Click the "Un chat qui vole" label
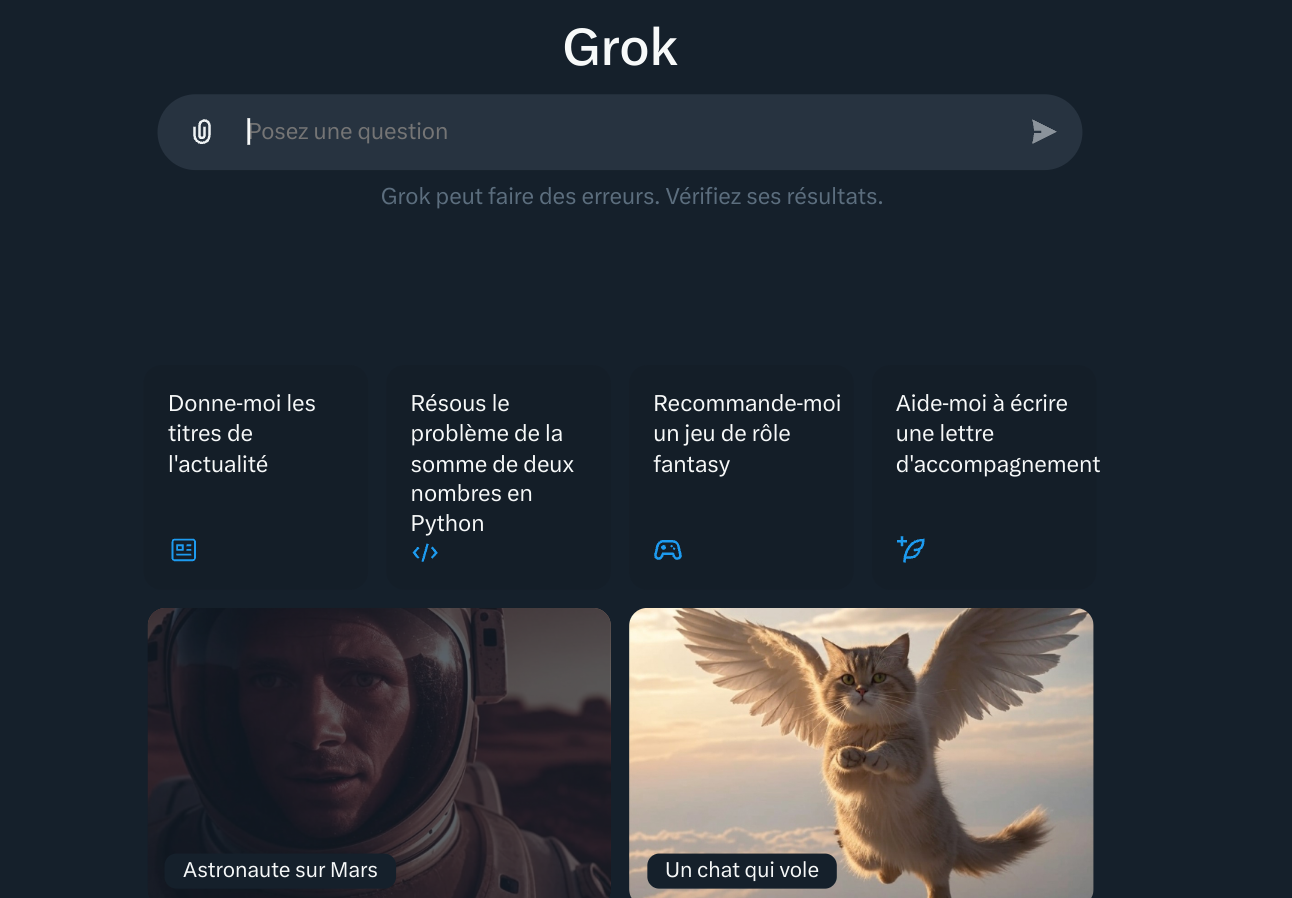The image size is (1292, 898). coord(742,870)
